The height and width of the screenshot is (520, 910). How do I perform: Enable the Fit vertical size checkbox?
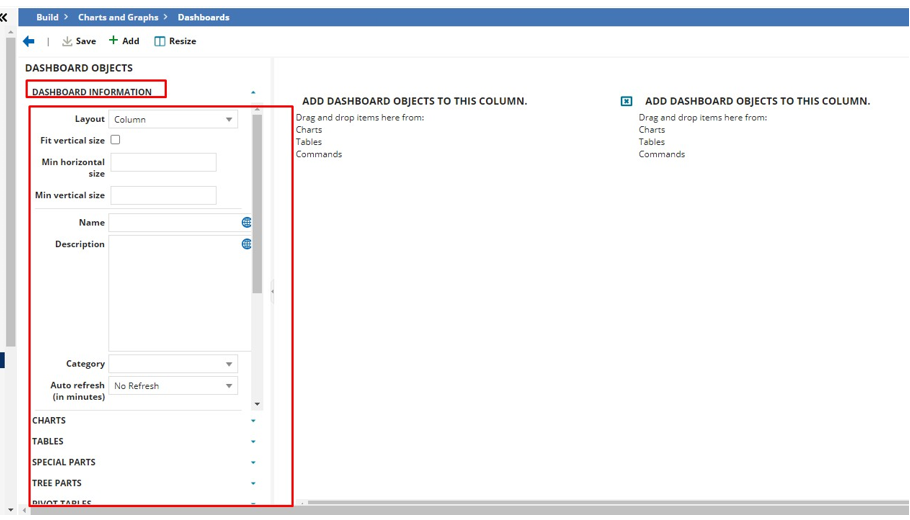pos(115,140)
